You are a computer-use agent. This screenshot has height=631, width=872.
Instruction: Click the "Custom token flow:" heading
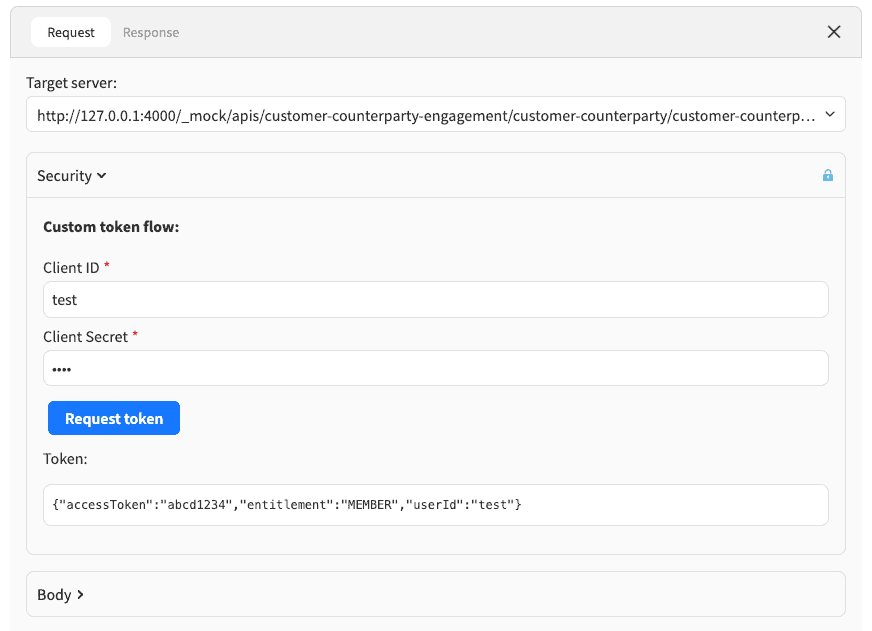point(111,227)
